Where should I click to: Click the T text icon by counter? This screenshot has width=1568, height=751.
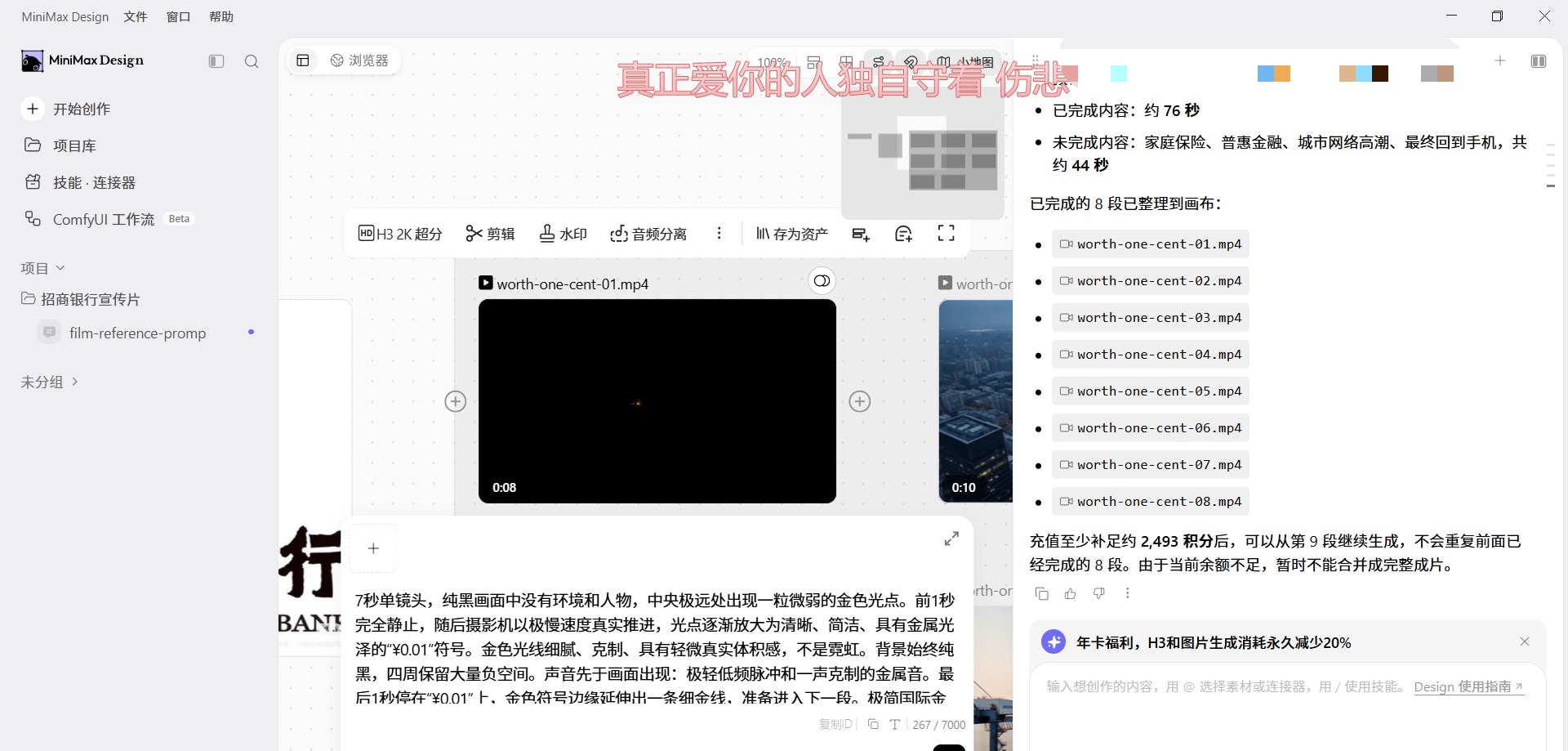coord(895,725)
